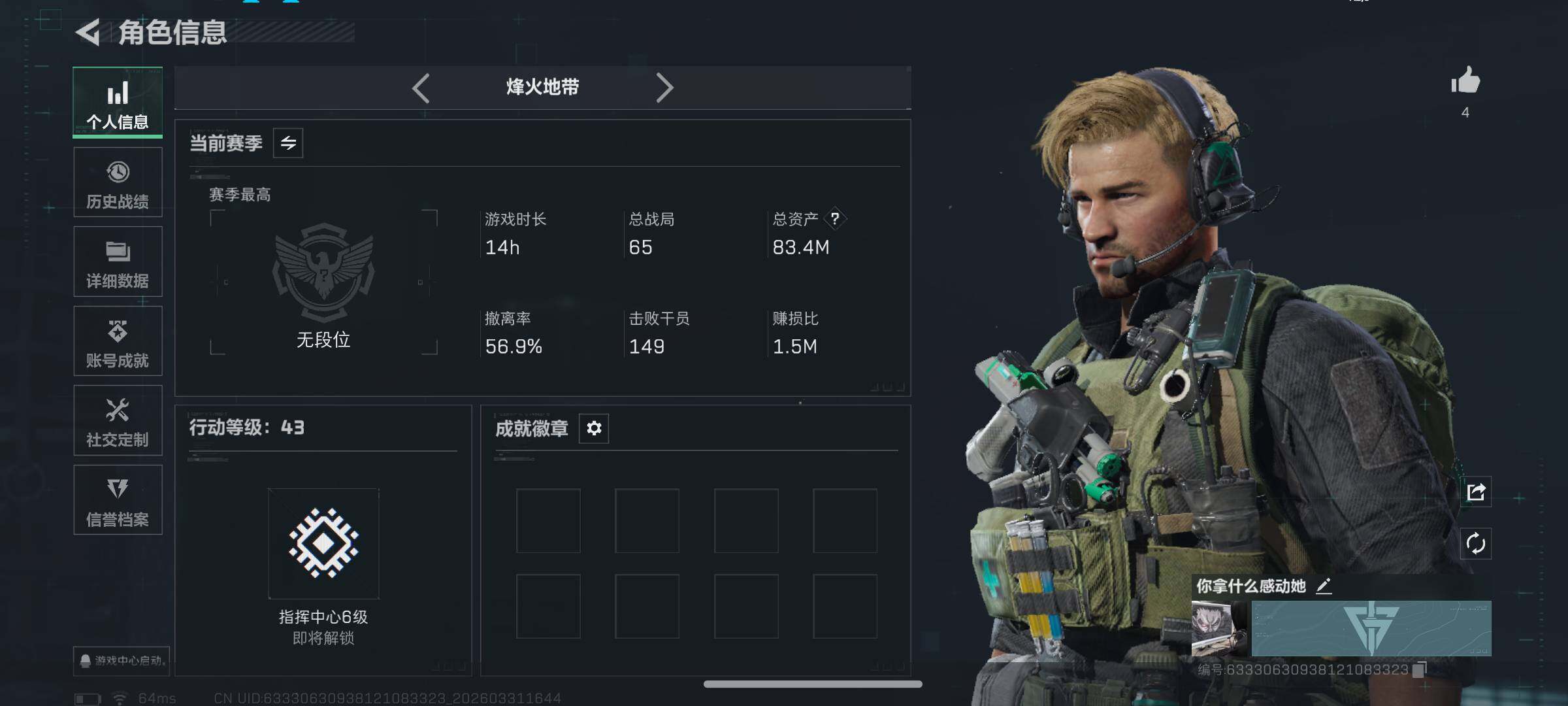Switch to previous mode with left chevron
Viewport: 1568px width, 706px height.
coord(421,88)
